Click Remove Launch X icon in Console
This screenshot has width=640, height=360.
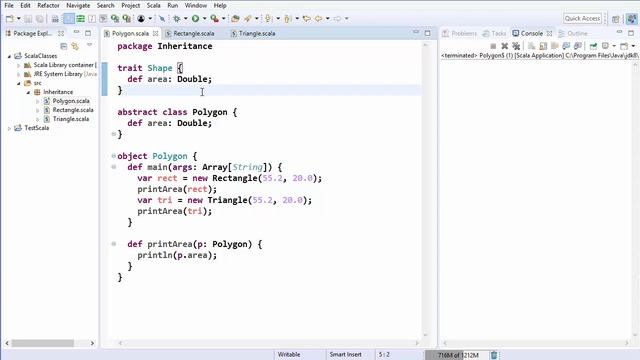504,46
